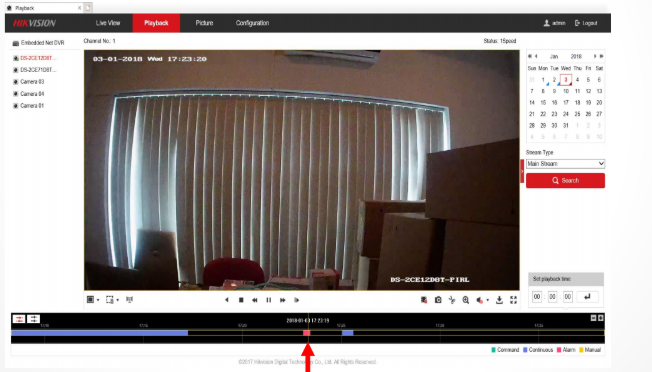Choose Camera 01 from channel list

click(32, 106)
